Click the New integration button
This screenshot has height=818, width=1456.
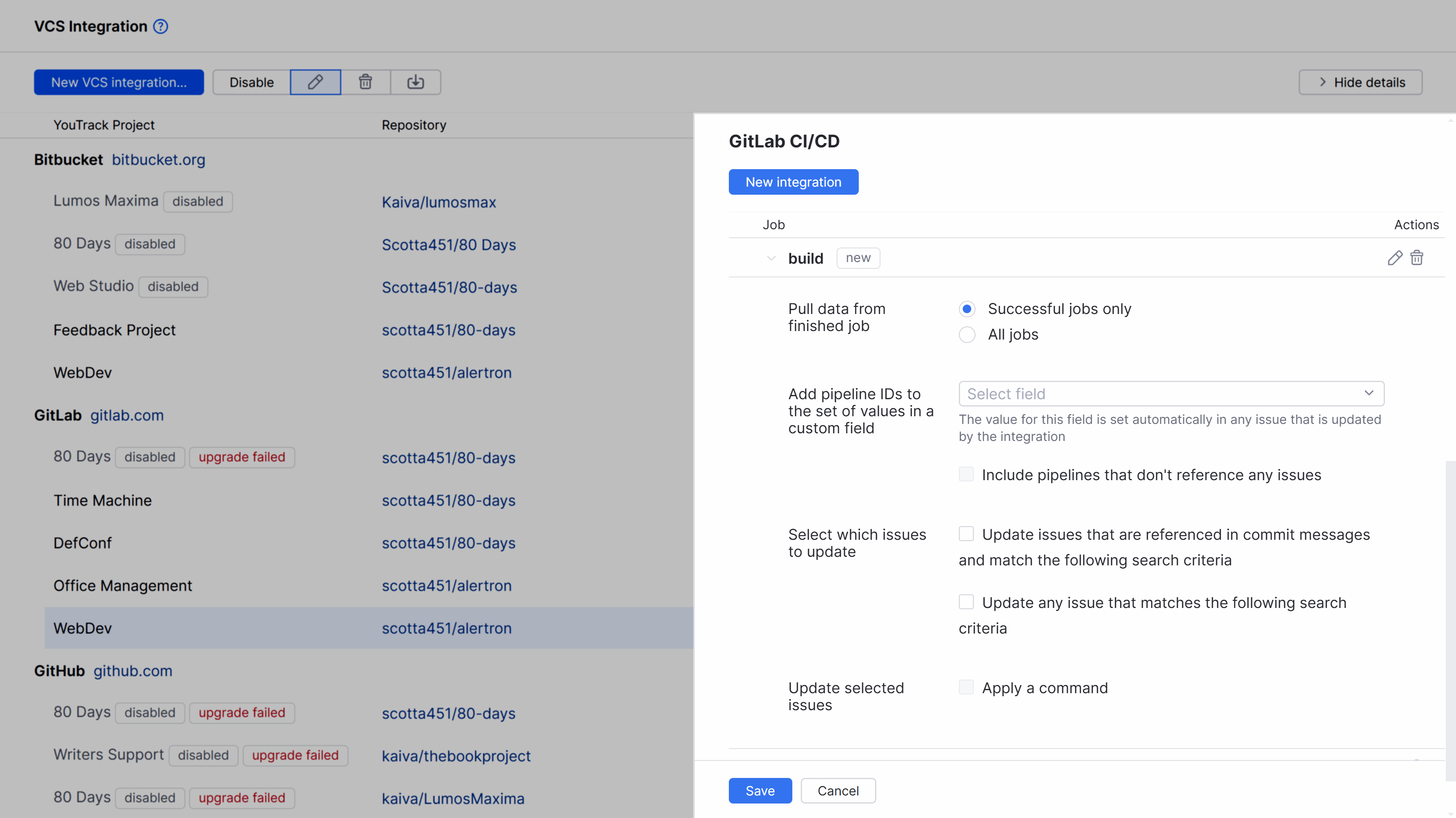click(x=793, y=181)
